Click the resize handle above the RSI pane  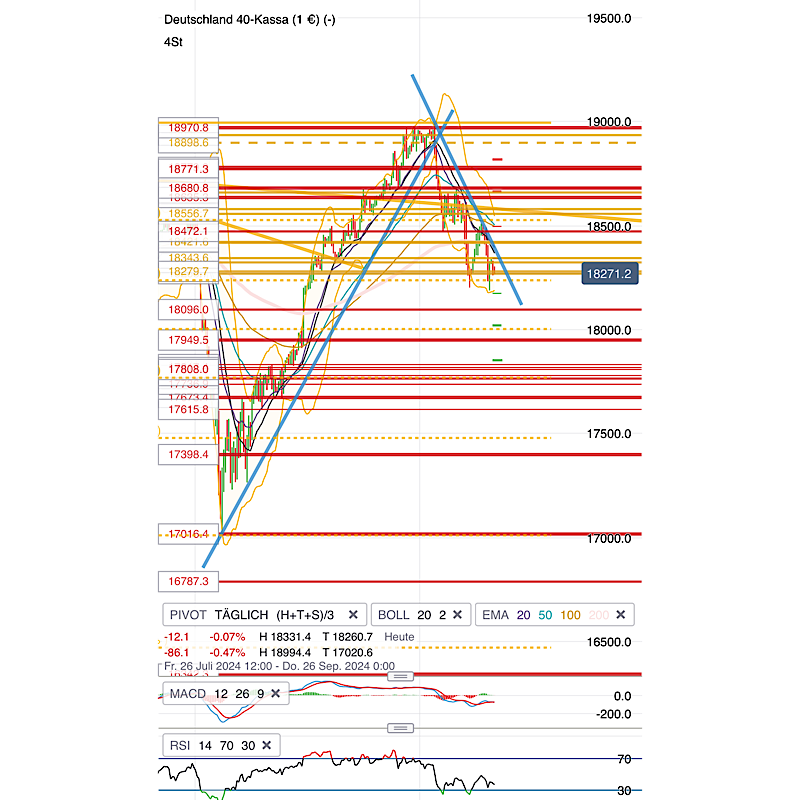tap(400, 727)
